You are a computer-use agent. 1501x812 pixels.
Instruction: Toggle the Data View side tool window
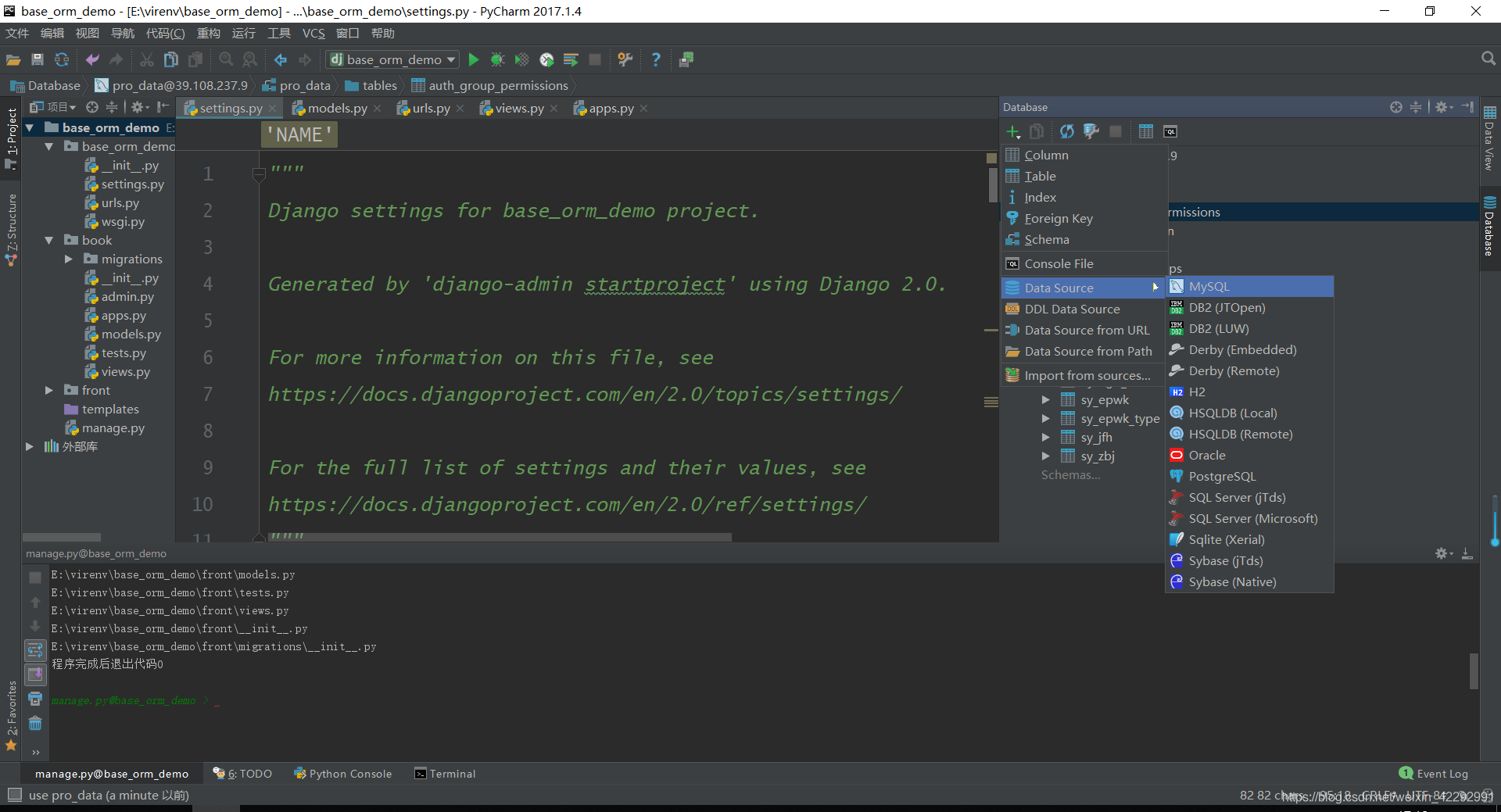[1489, 139]
